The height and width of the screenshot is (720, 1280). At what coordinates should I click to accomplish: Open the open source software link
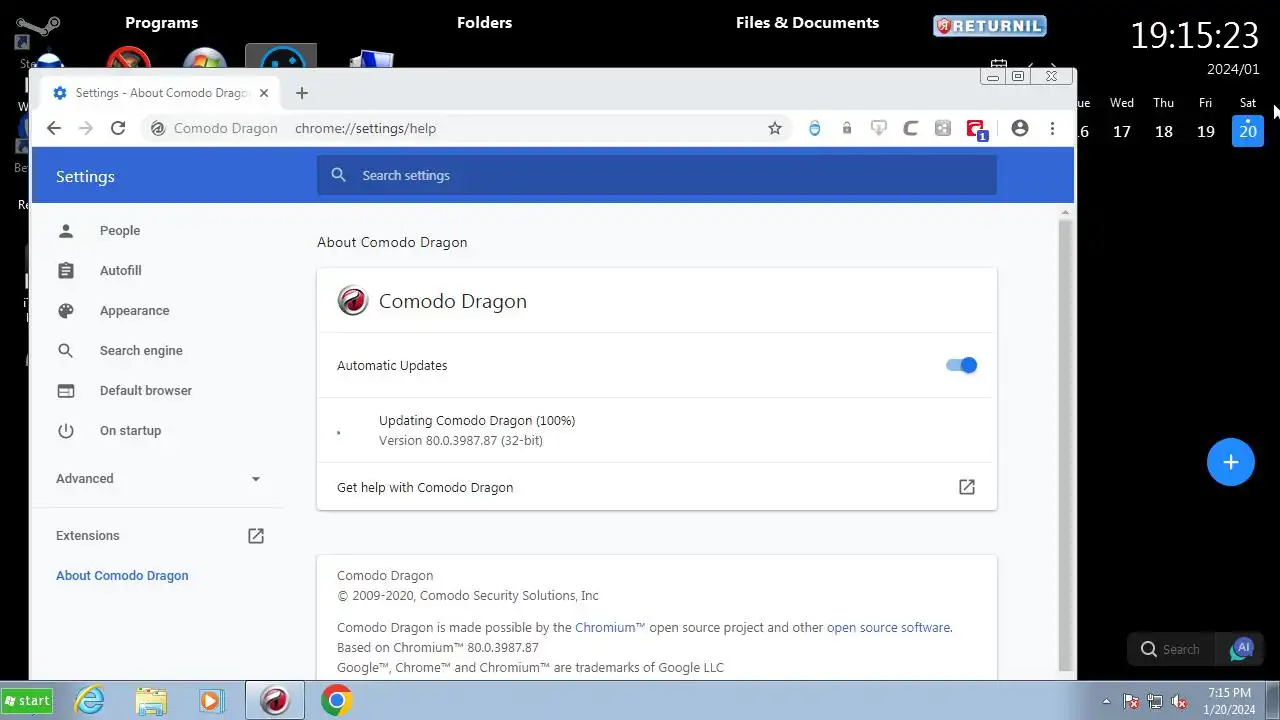pyautogui.click(x=888, y=628)
